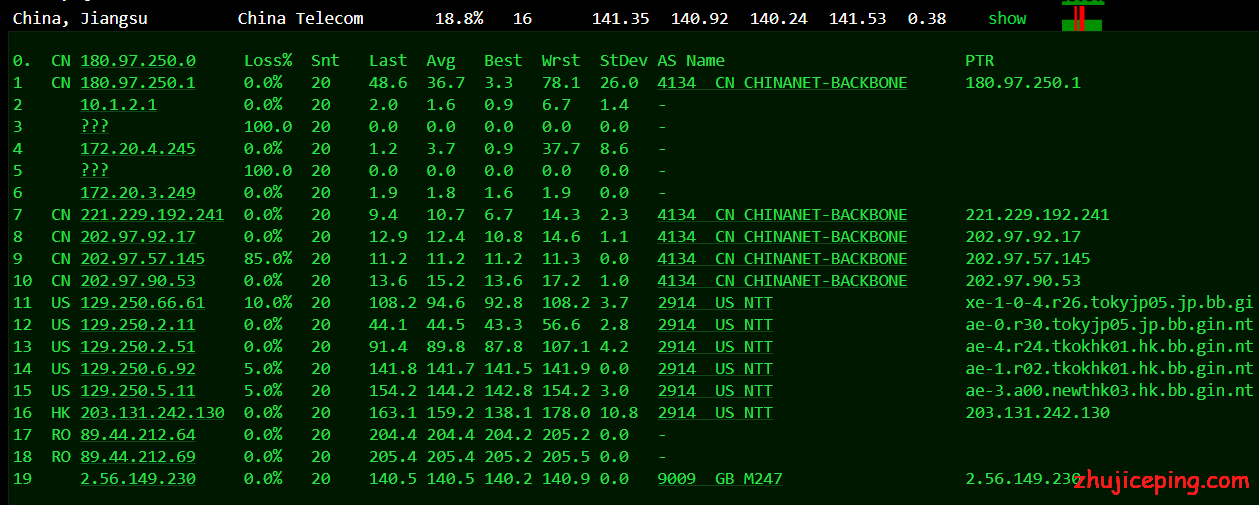This screenshot has width=1259, height=505.
Task: Click the 18.8% loss value in summary row
Action: (x=459, y=18)
